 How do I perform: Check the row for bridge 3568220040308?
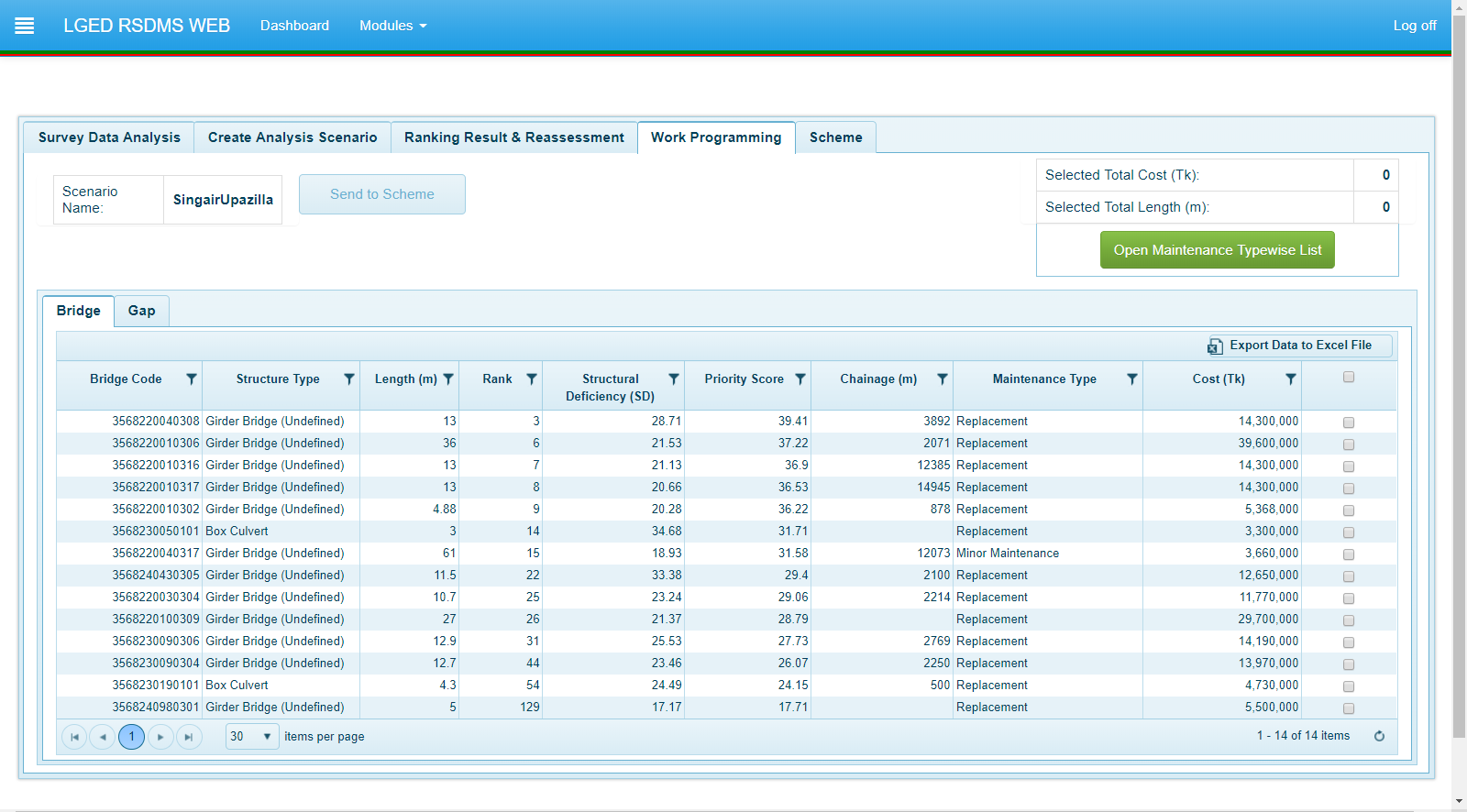coord(1349,422)
